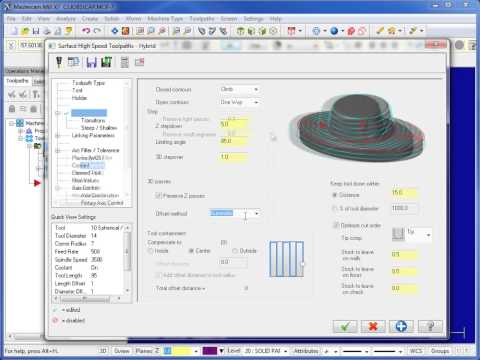Click the Save floppy disk icon in main toolbar

tap(36, 31)
